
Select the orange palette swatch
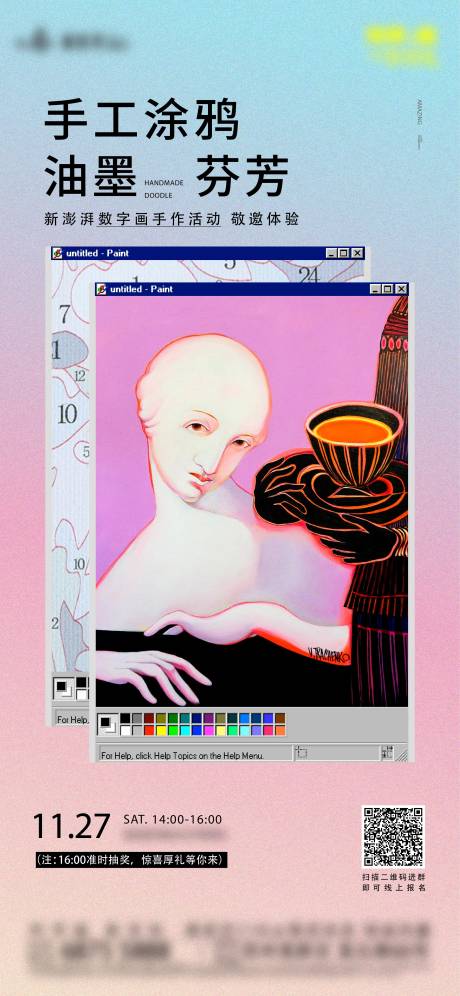tap(280, 730)
